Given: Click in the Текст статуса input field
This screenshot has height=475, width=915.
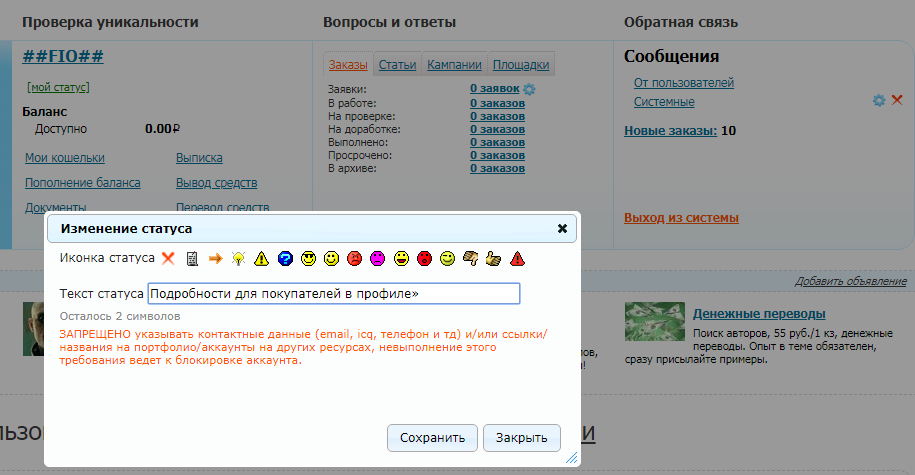Looking at the screenshot, I should pos(333,293).
